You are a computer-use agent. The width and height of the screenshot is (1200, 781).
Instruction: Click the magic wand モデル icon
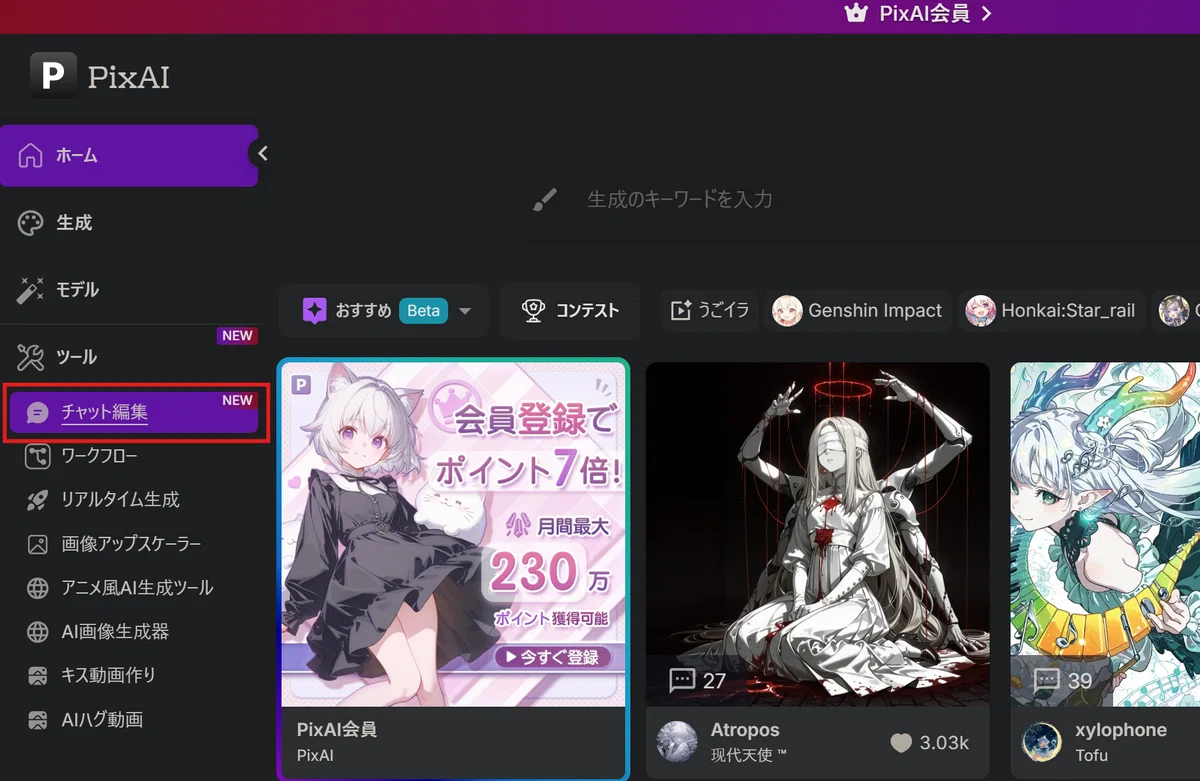[x=31, y=290]
